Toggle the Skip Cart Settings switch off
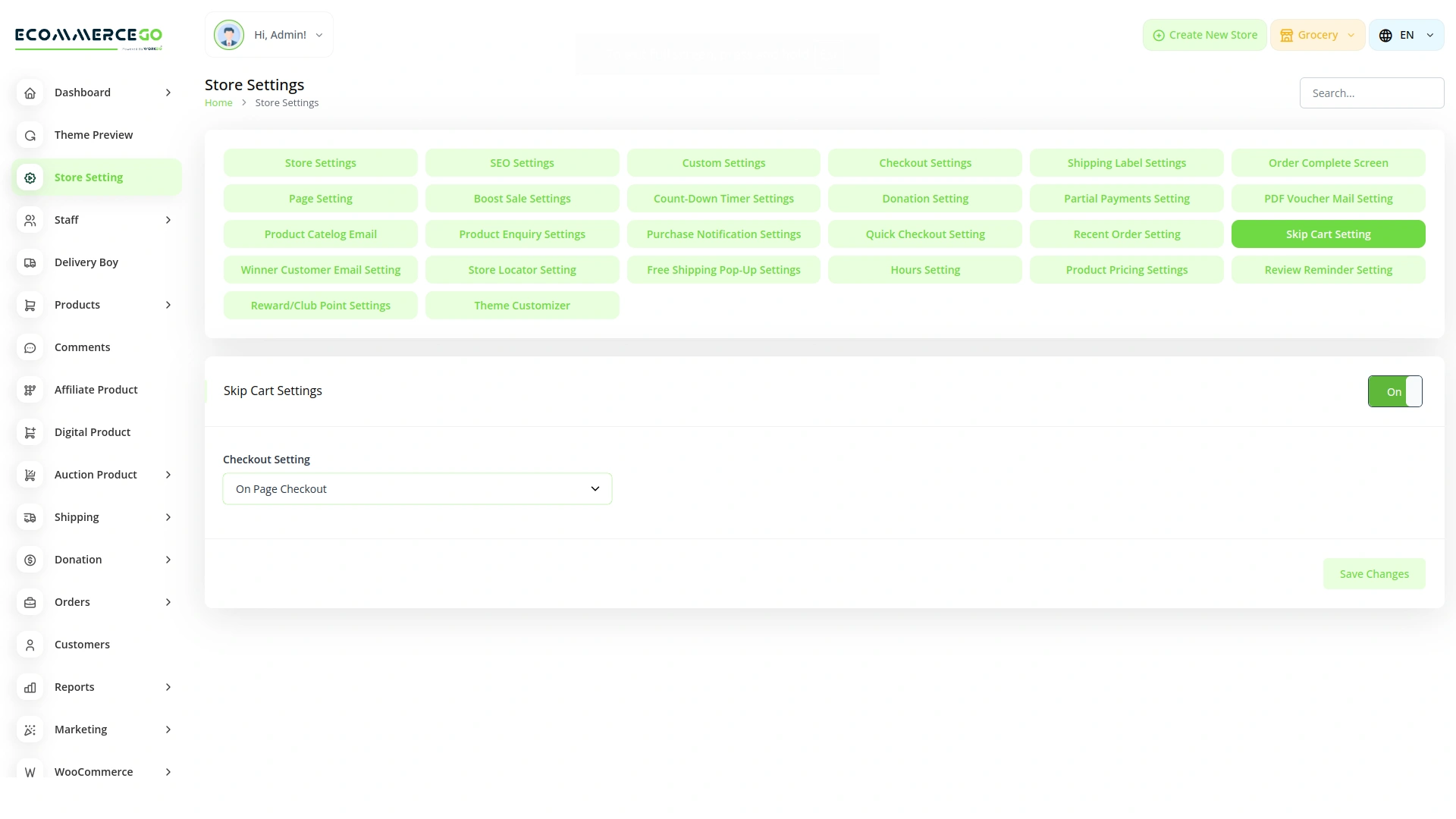The image size is (1456, 819). click(x=1395, y=391)
